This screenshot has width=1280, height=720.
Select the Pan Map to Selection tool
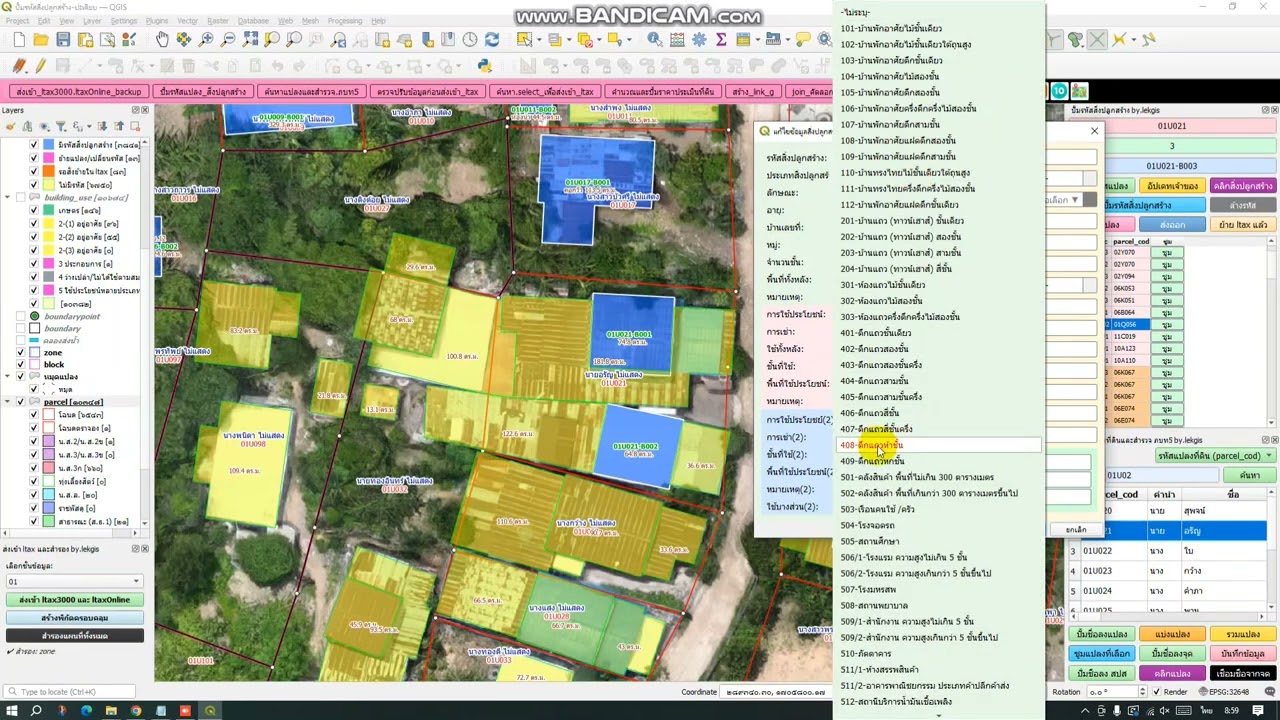coord(184,40)
